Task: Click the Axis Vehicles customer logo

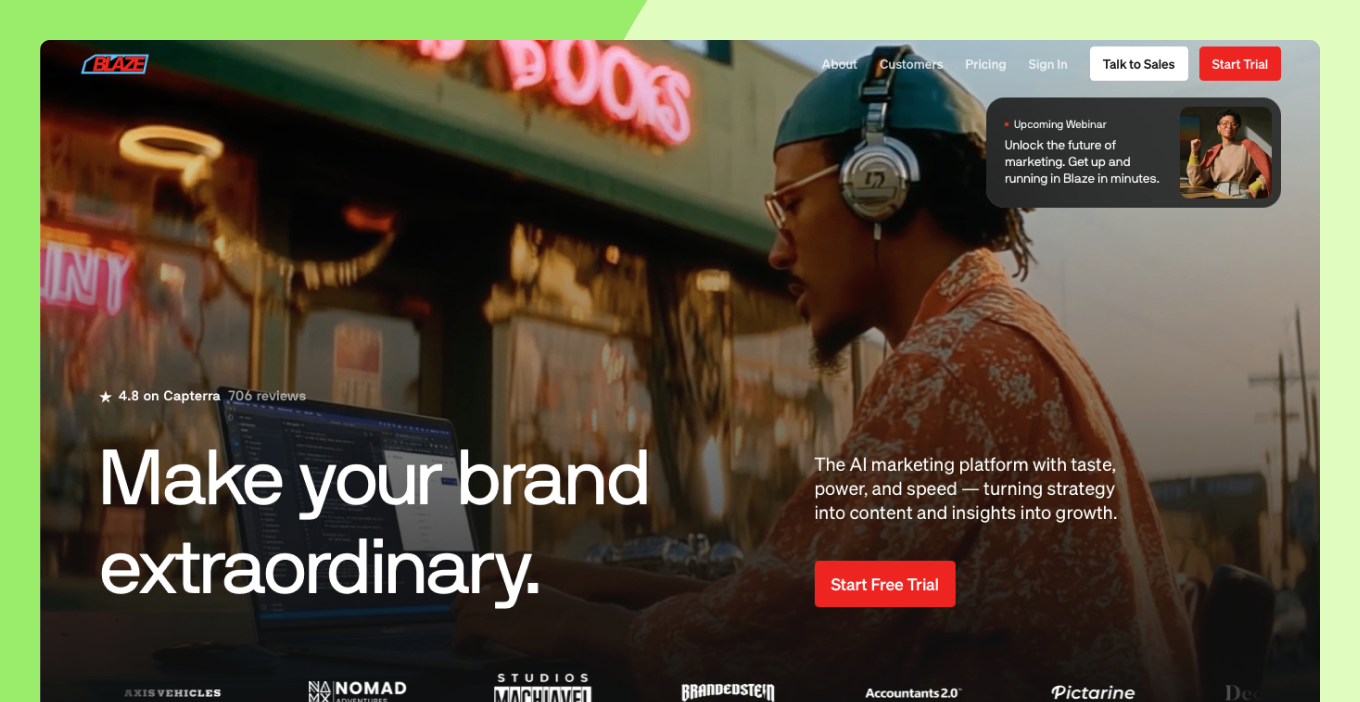Action: (x=172, y=692)
